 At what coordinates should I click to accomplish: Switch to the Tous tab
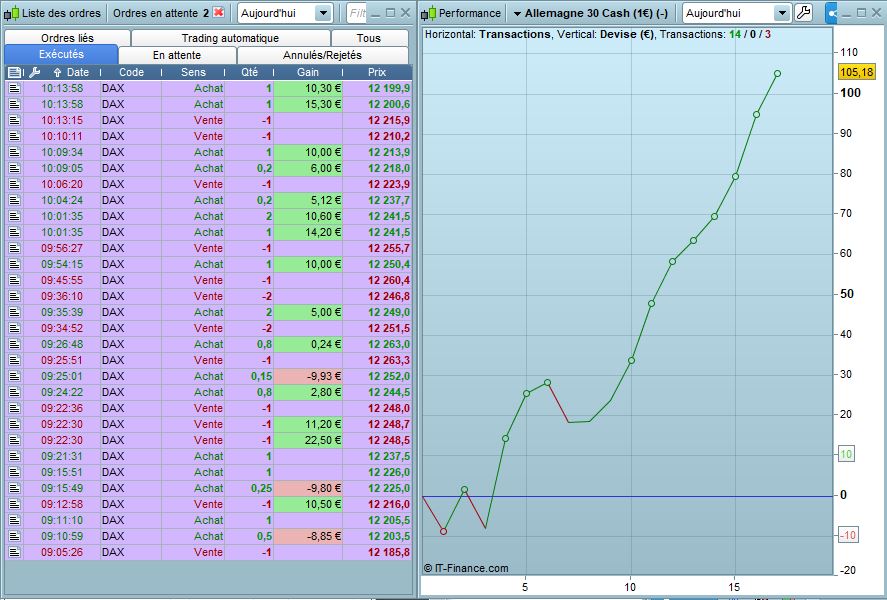point(369,38)
